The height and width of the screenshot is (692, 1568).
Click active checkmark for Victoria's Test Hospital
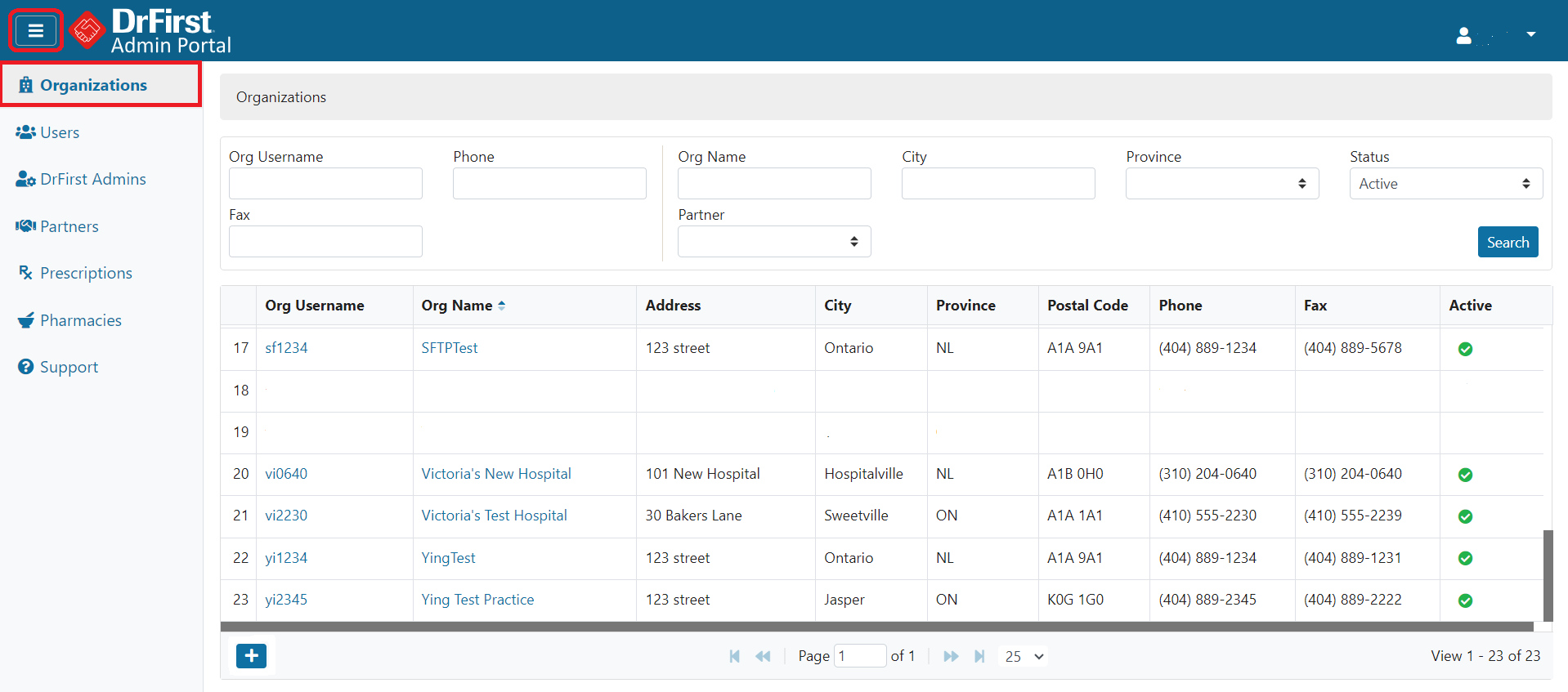[x=1465, y=516]
